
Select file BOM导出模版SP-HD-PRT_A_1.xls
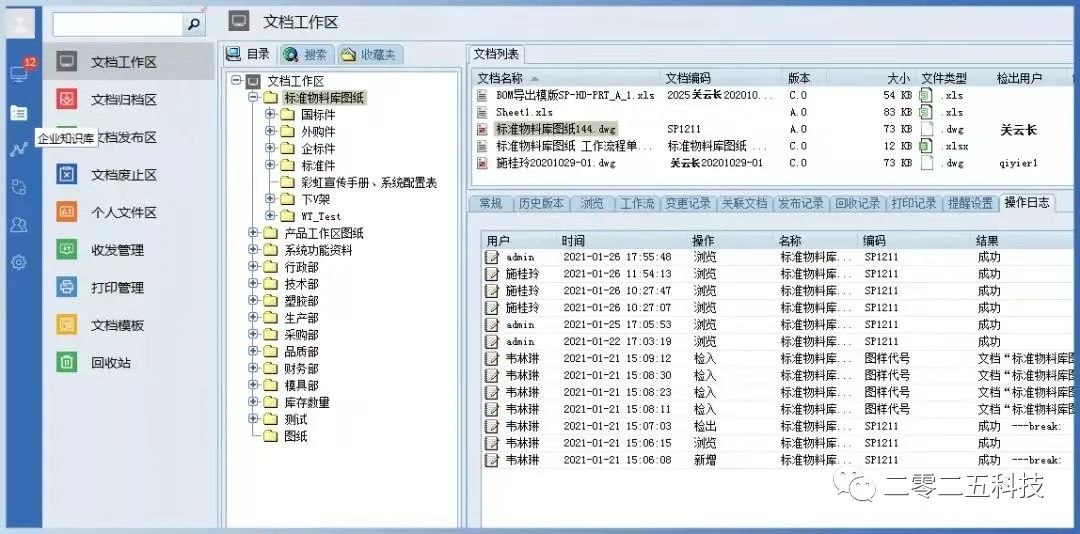575,95
